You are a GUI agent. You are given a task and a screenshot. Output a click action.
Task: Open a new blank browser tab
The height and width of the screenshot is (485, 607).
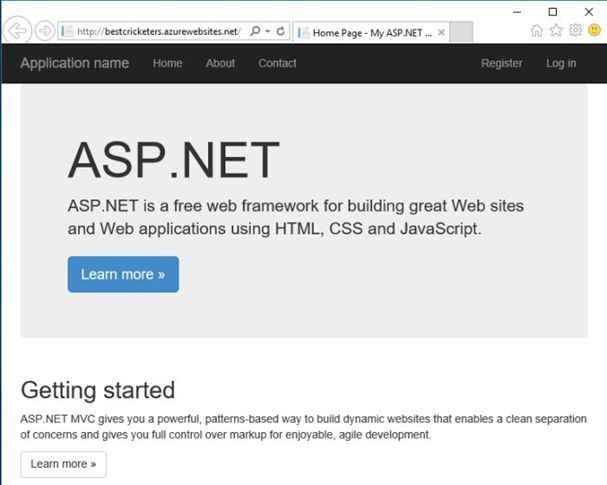pos(461,32)
